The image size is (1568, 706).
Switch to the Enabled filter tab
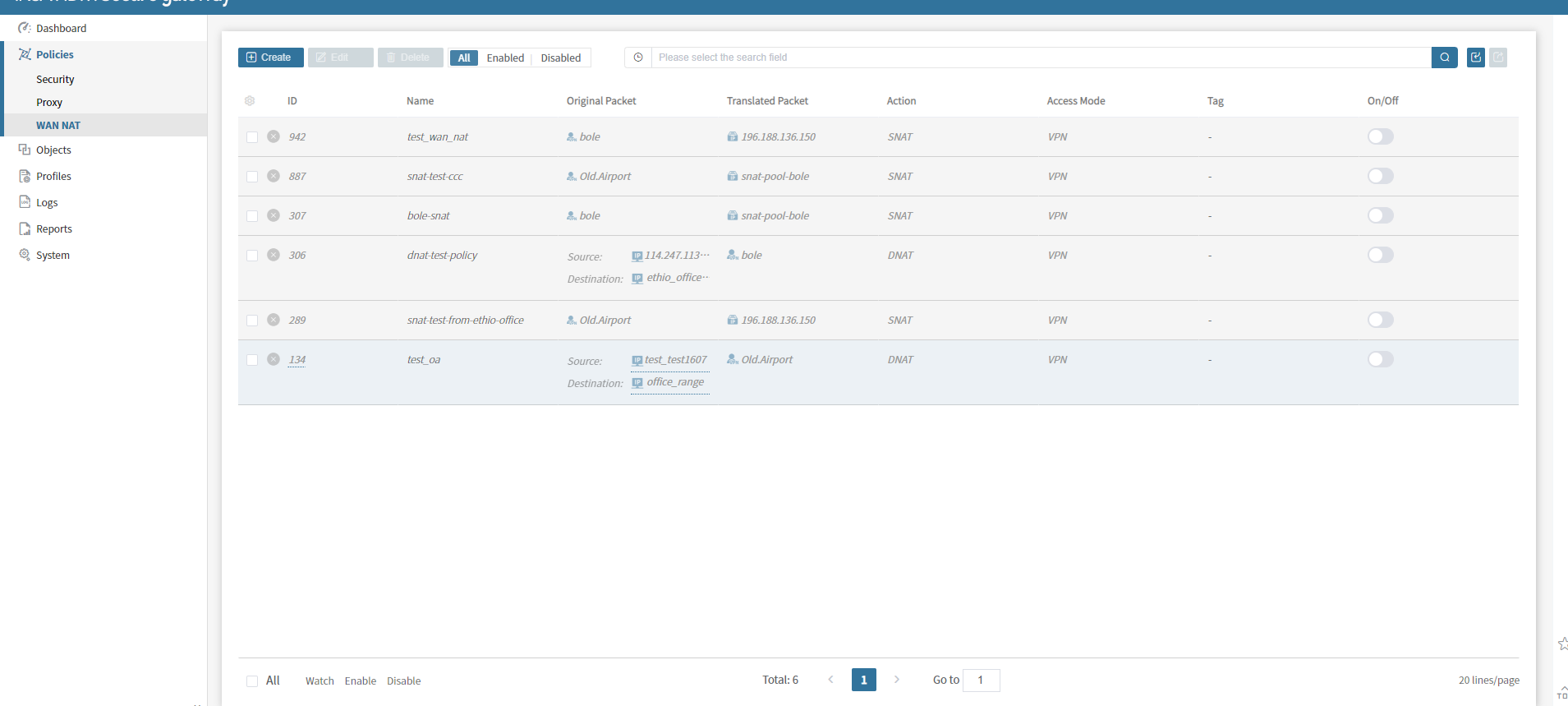[x=505, y=58]
